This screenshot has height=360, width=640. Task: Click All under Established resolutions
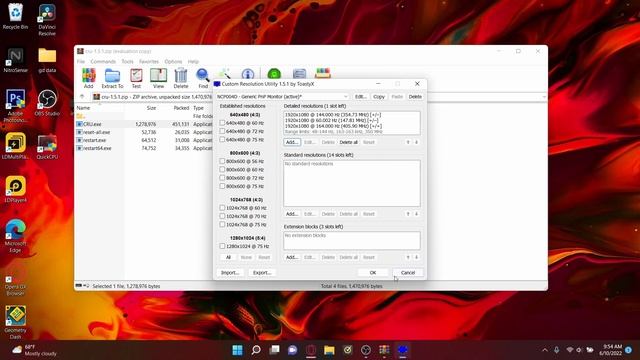point(228,258)
